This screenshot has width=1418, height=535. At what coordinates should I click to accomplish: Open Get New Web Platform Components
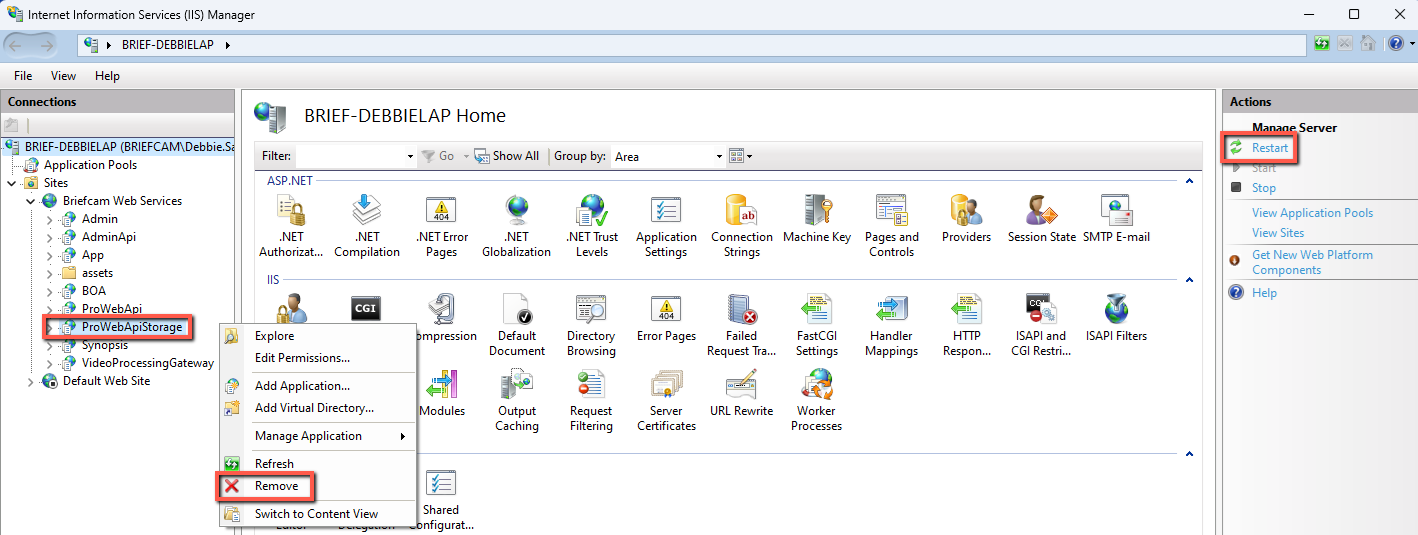pyautogui.click(x=1312, y=262)
